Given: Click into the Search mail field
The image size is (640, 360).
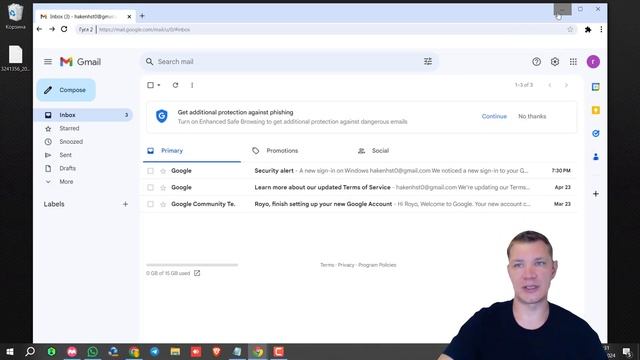Looking at the screenshot, I should (x=289, y=62).
